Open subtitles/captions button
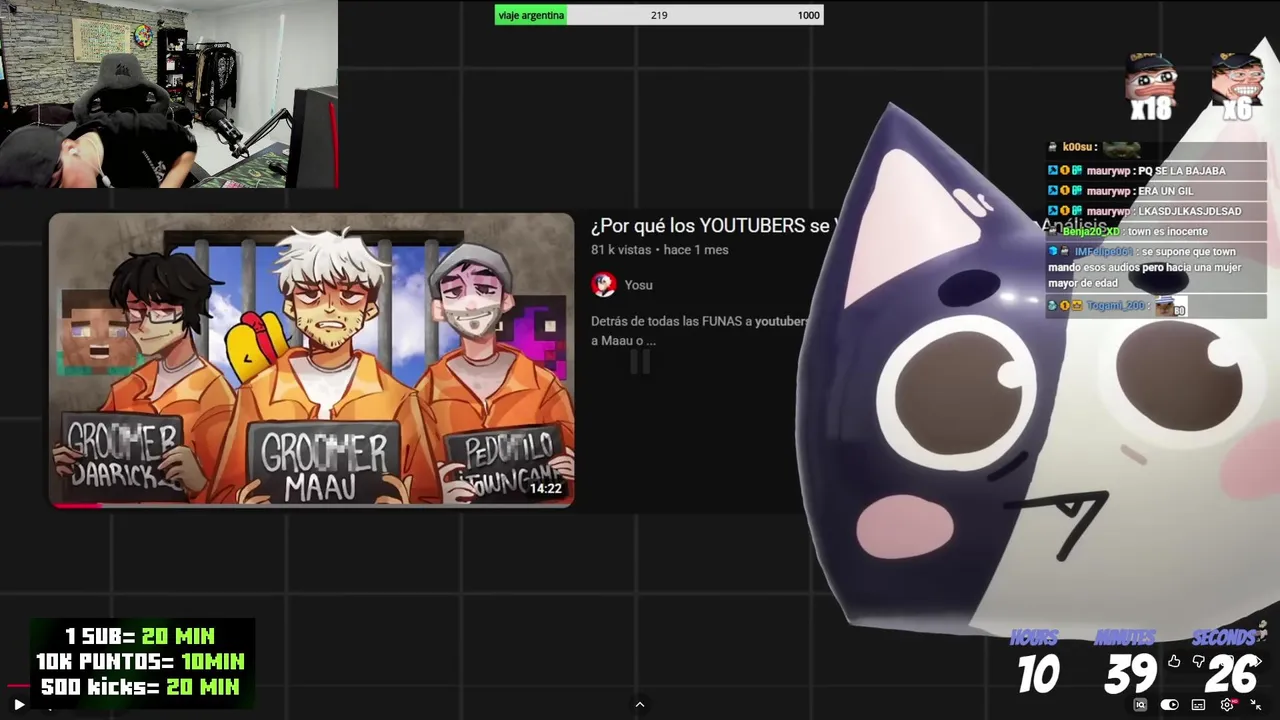The image size is (1280, 720). pyautogui.click(x=1198, y=705)
